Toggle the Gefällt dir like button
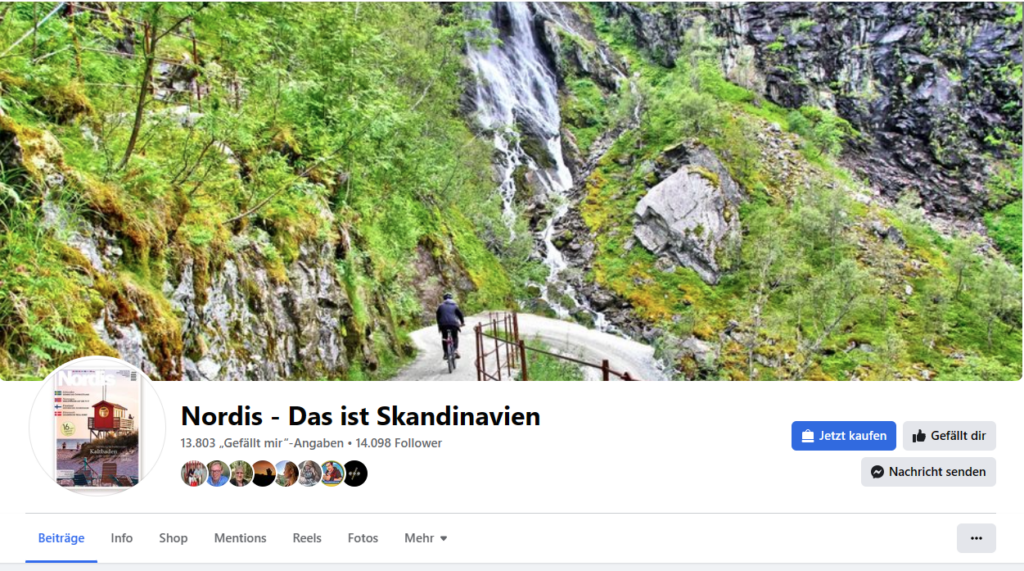Viewport: 1024px width, 571px height. tap(949, 436)
